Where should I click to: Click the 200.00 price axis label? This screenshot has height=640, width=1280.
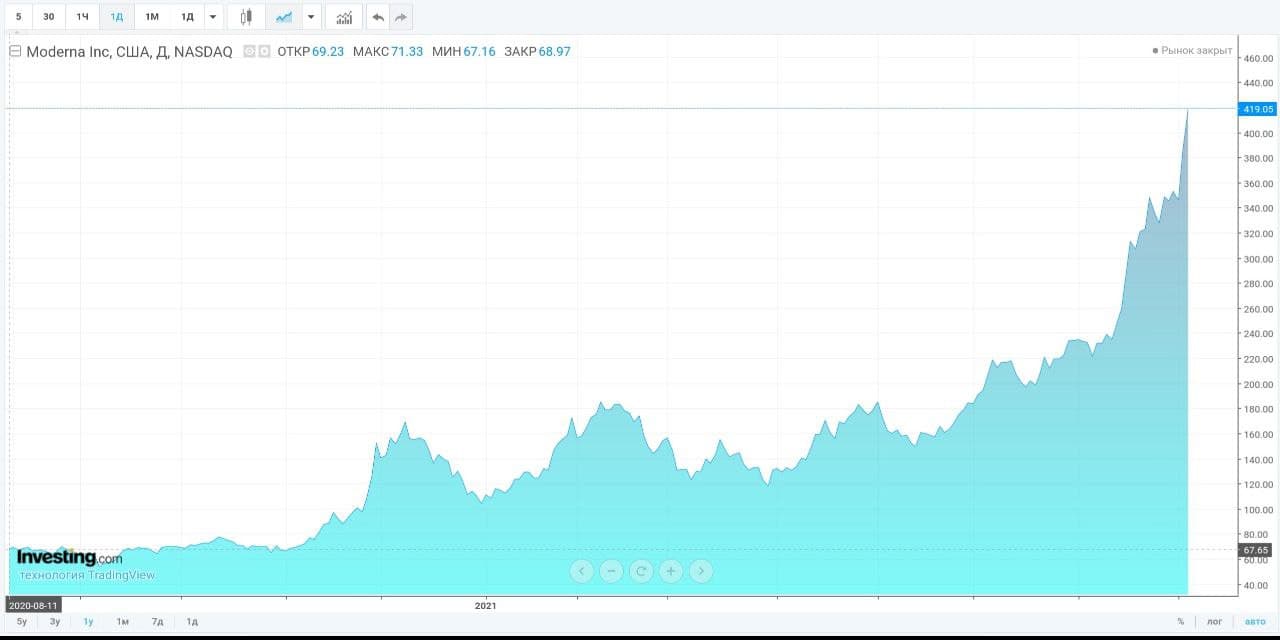pyautogui.click(x=1258, y=384)
